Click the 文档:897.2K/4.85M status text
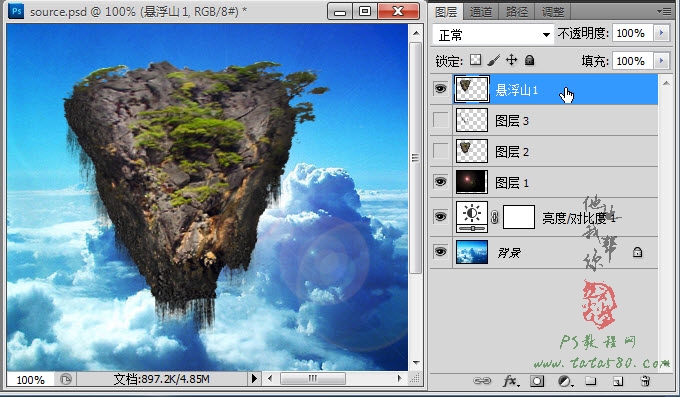Viewport: 680px width, 397px height. click(161, 379)
